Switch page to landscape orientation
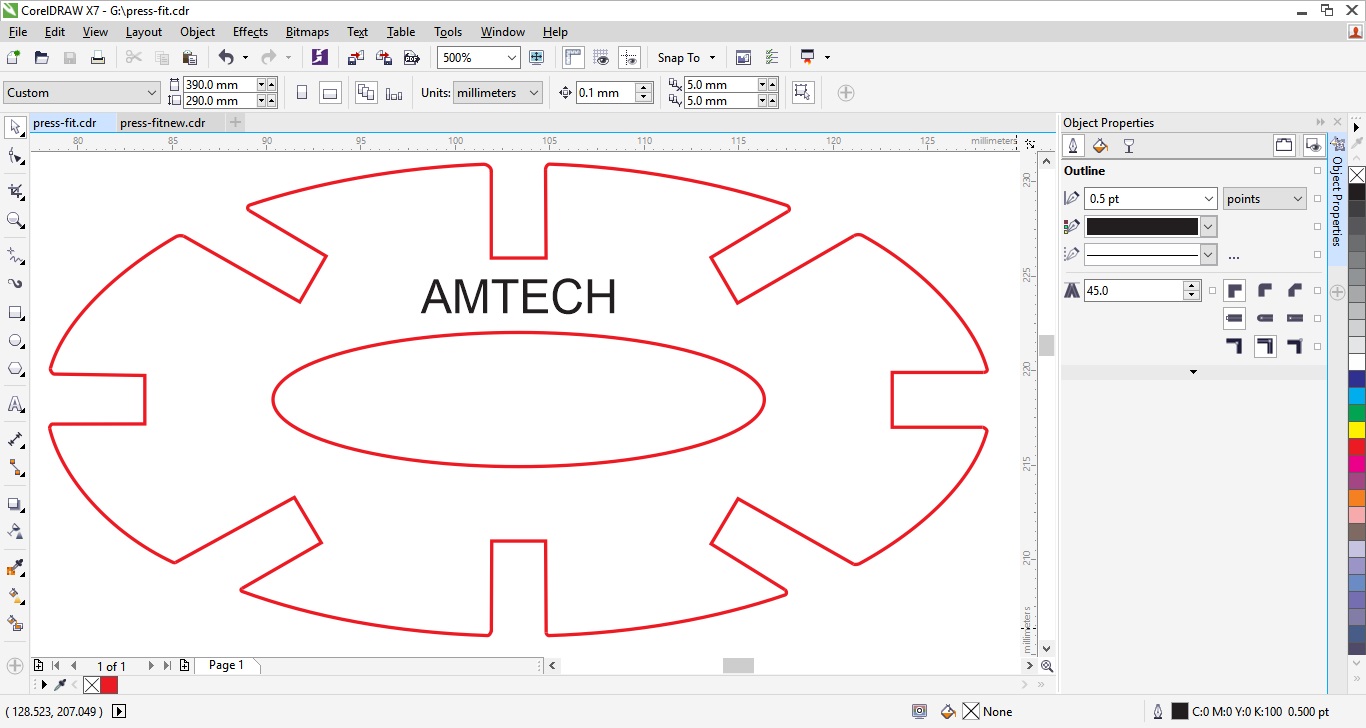This screenshot has height=728, width=1366. (x=330, y=93)
